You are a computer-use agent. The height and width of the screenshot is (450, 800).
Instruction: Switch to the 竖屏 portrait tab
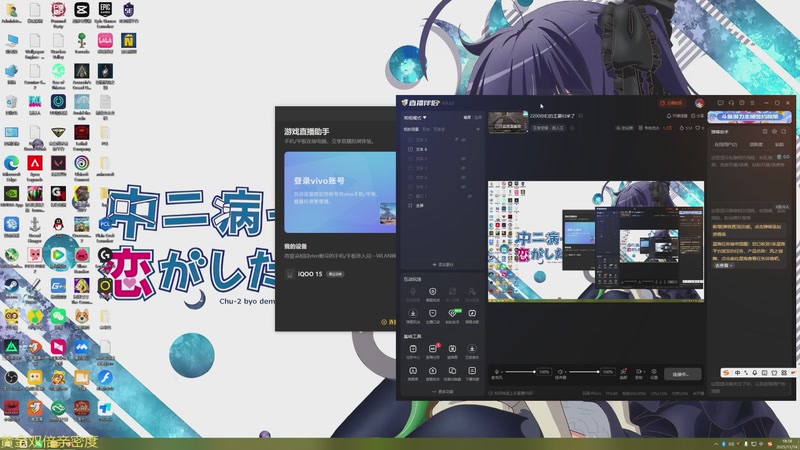click(478, 117)
